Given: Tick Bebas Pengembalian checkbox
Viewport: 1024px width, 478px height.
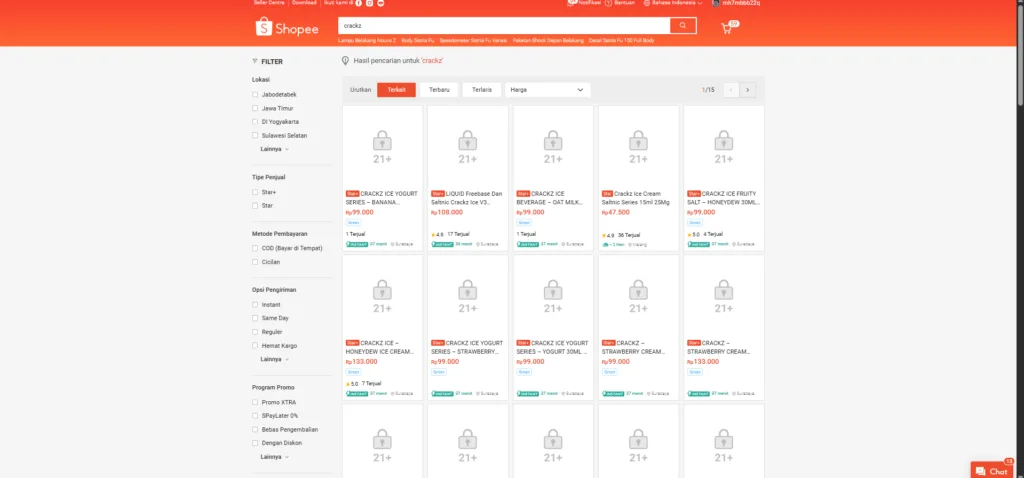Looking at the screenshot, I should [x=255, y=430].
